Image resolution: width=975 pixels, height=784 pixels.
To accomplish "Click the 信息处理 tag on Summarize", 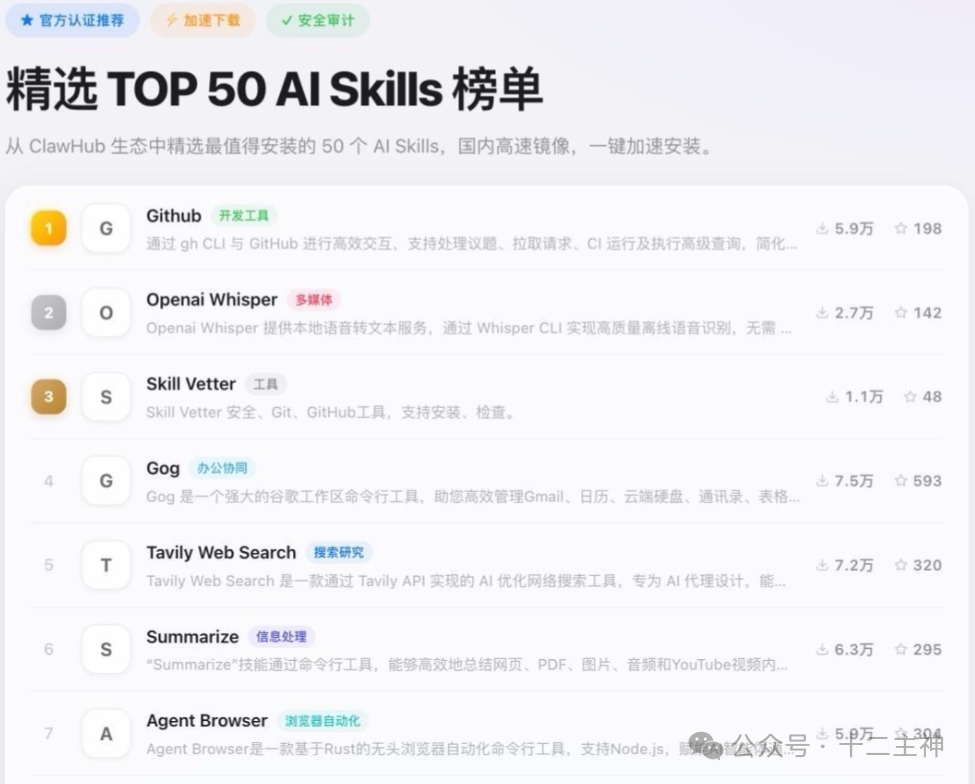I will [x=281, y=636].
